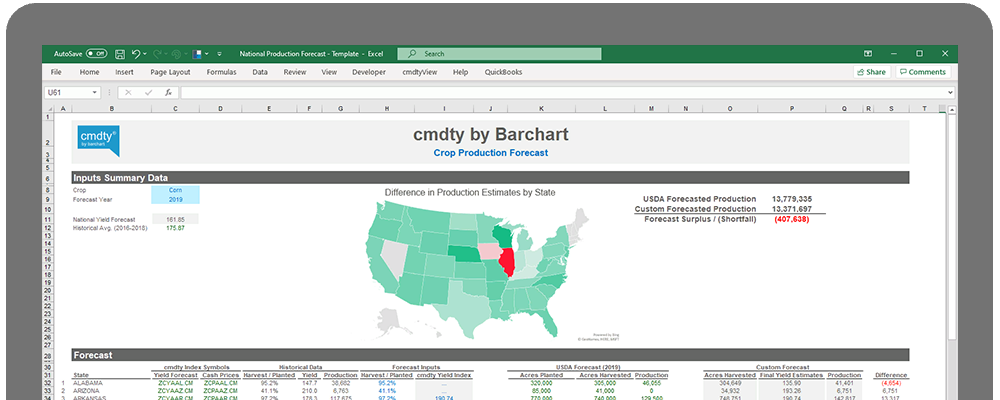This screenshot has width=1000, height=400.
Task: Click the Redo arrow icon
Action: pos(158,54)
